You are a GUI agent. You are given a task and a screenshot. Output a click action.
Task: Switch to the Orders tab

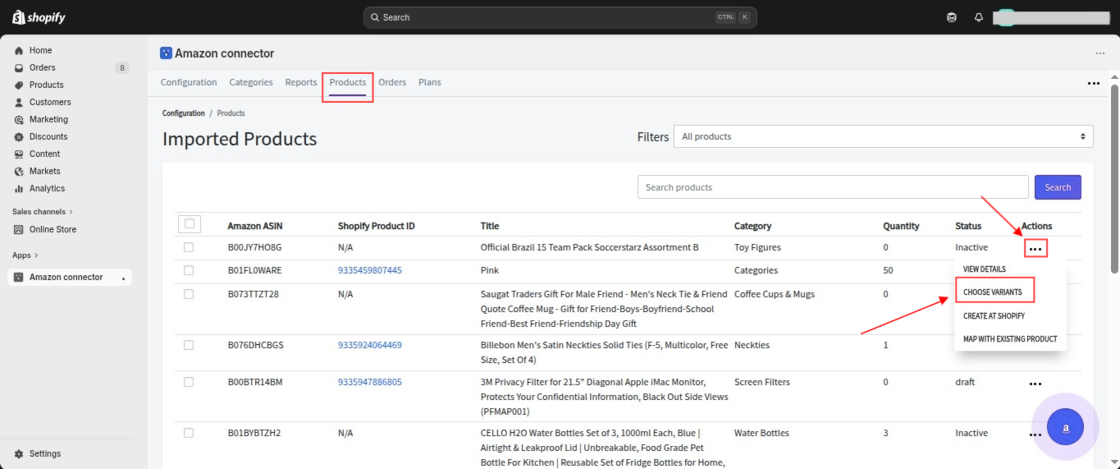coord(392,82)
